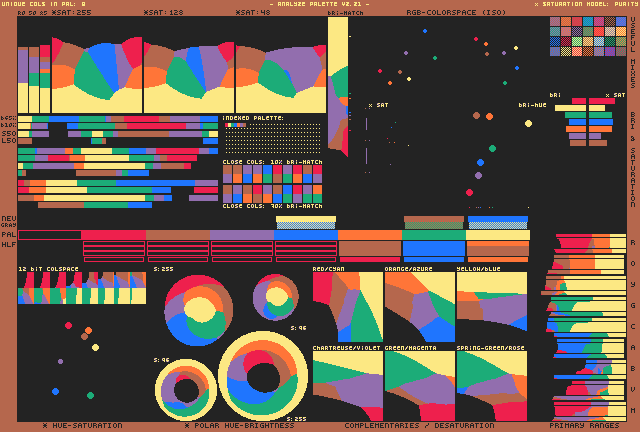Screen dimensions: 640x432
Task: Click the 12 bit colspace diagram
Action: (x=82, y=288)
